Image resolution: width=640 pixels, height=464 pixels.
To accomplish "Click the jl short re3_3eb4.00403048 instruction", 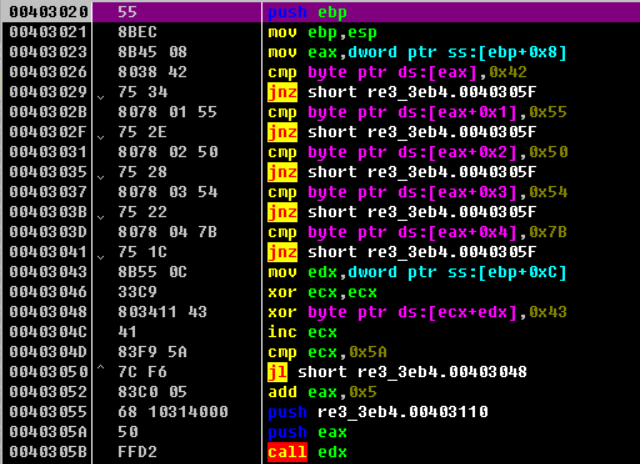I will pos(397,372).
